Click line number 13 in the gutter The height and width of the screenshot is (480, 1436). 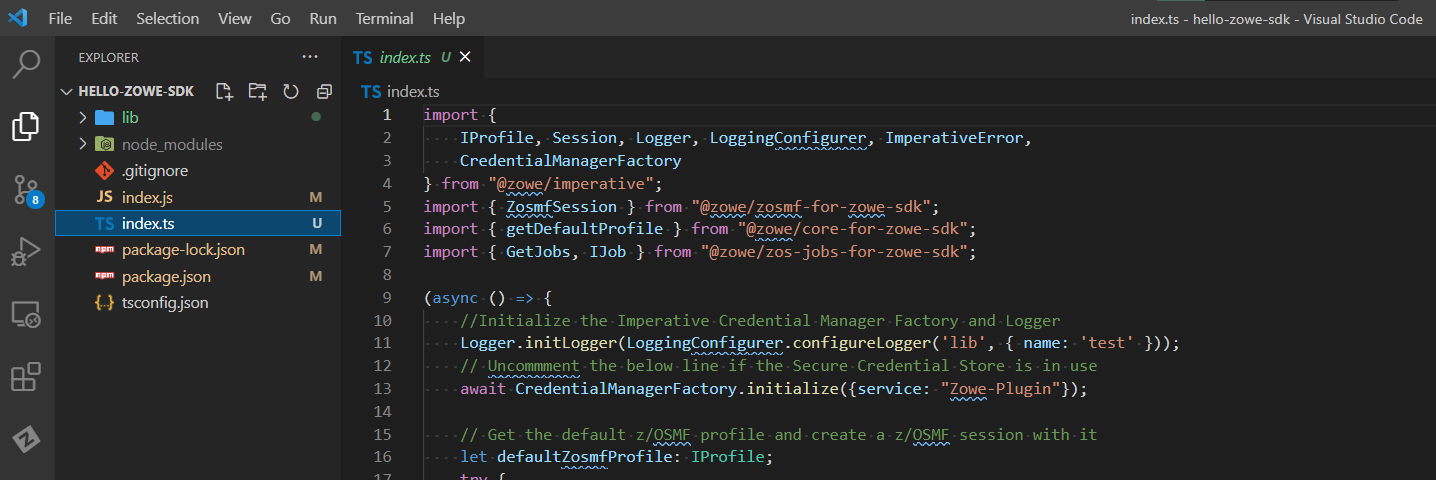coord(382,389)
